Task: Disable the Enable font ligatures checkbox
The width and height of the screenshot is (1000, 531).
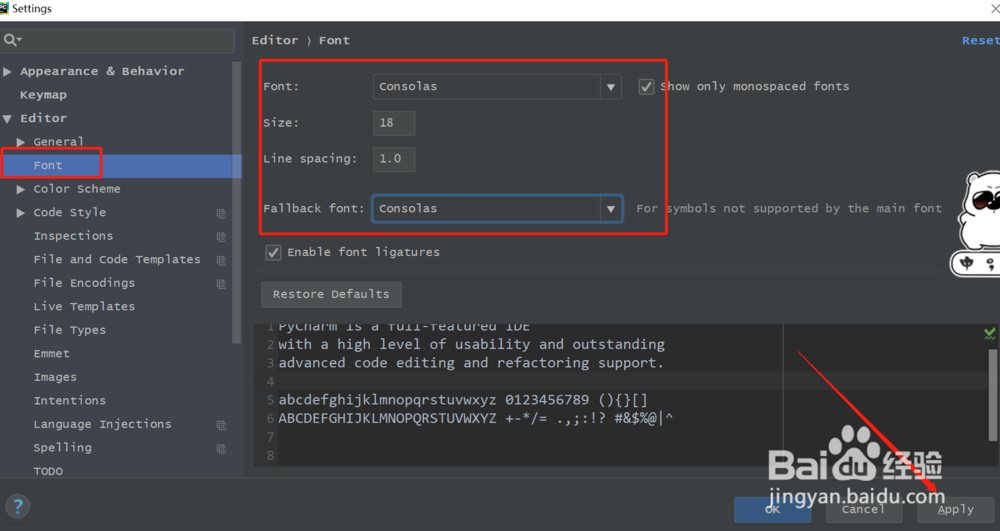Action: [273, 252]
